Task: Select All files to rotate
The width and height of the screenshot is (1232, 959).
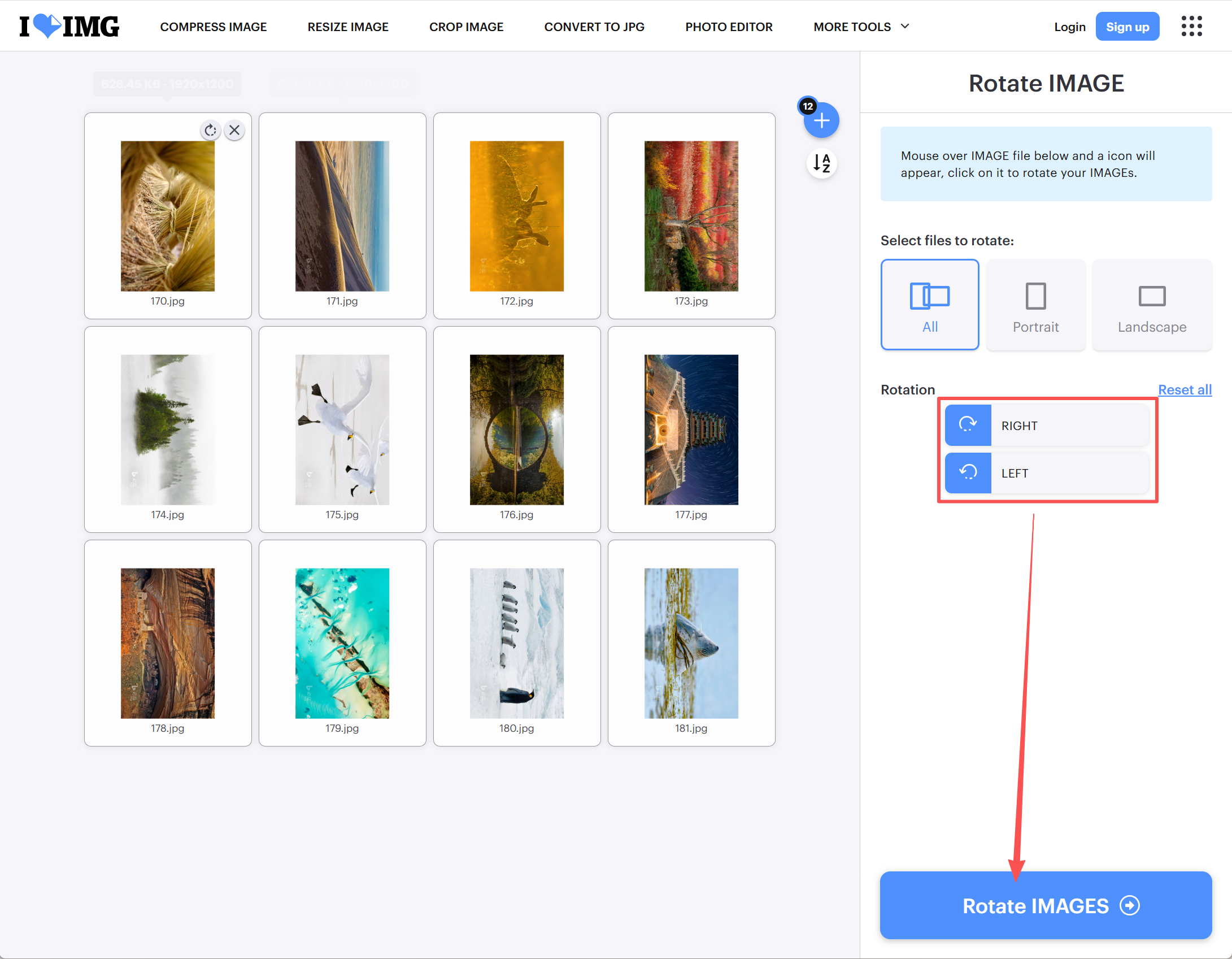Action: point(929,305)
